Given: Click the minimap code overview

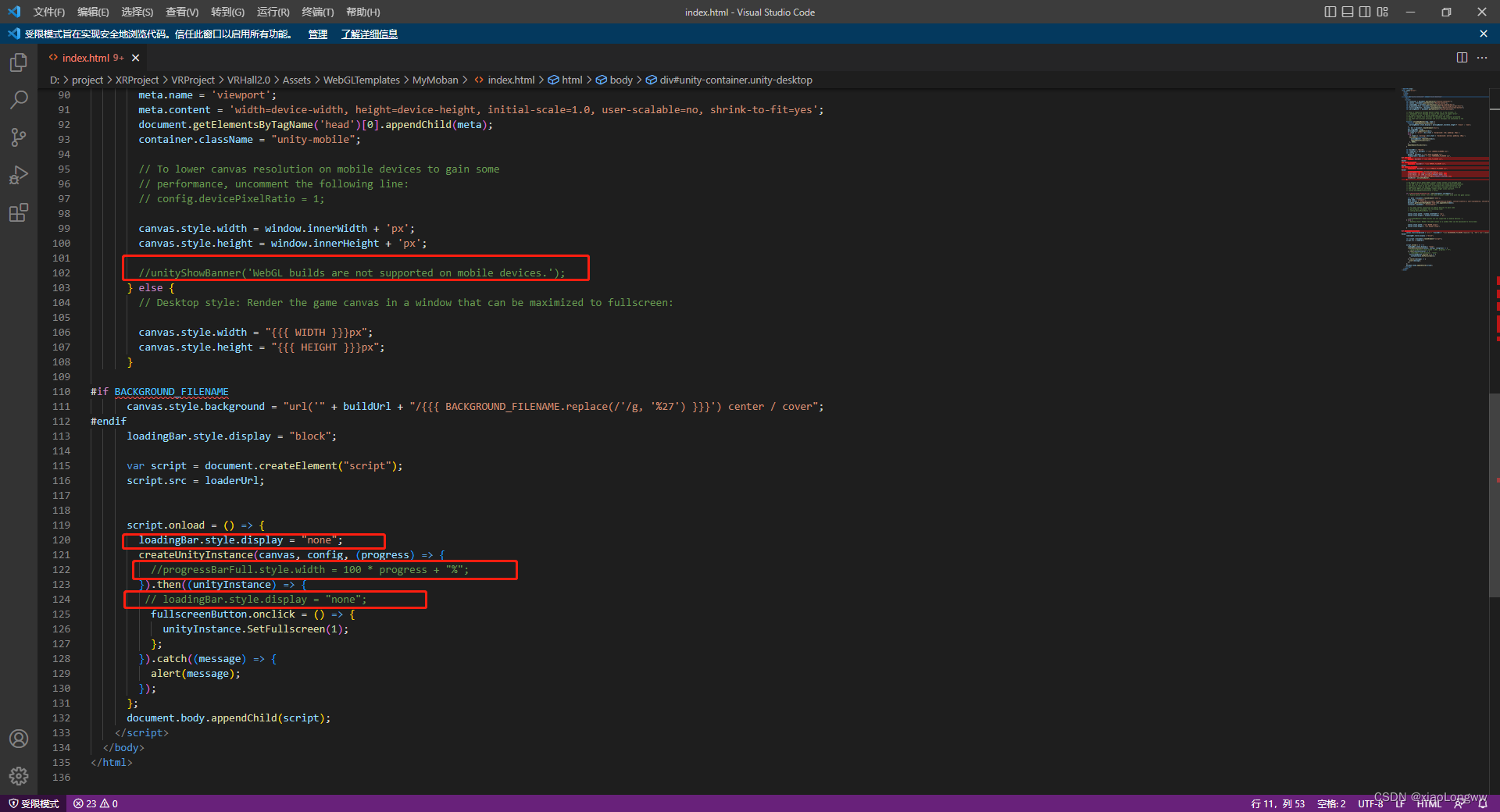Looking at the screenshot, I should pyautogui.click(x=1444, y=180).
